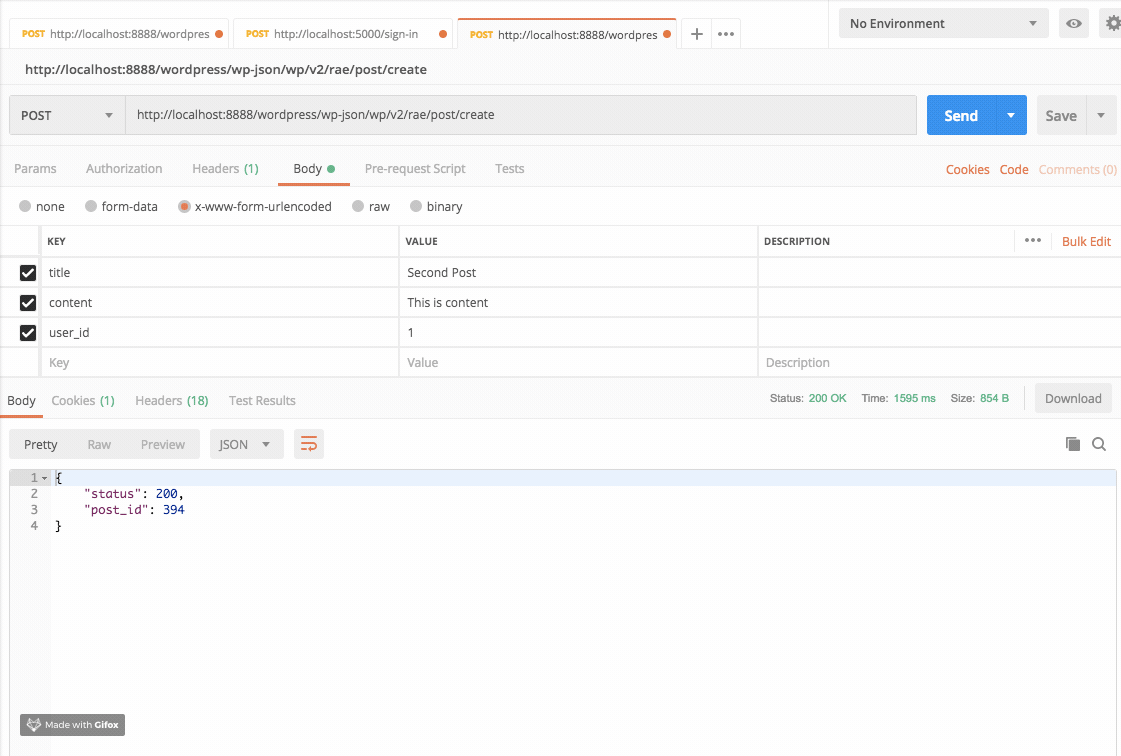This screenshot has width=1121, height=756.
Task: Click the request URL input field
Action: (x=520, y=115)
